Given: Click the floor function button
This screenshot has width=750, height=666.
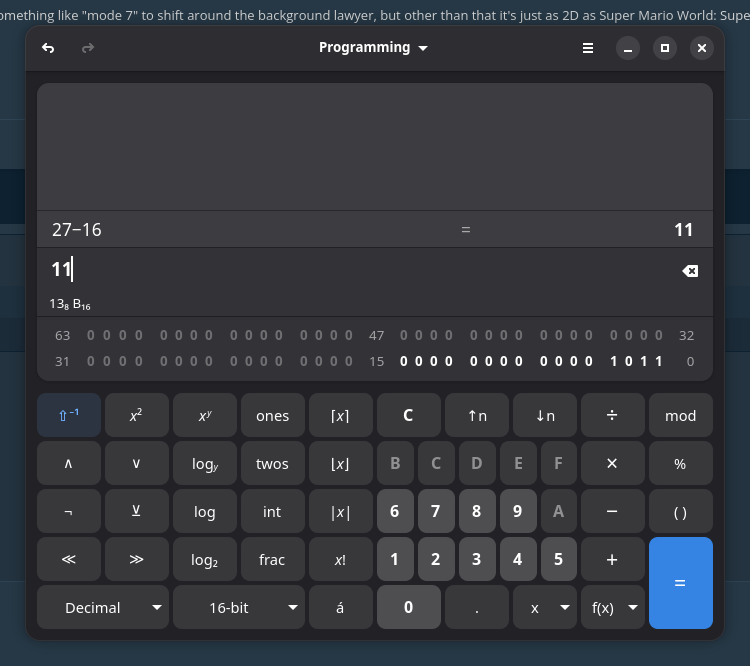Looking at the screenshot, I should click(341, 463).
